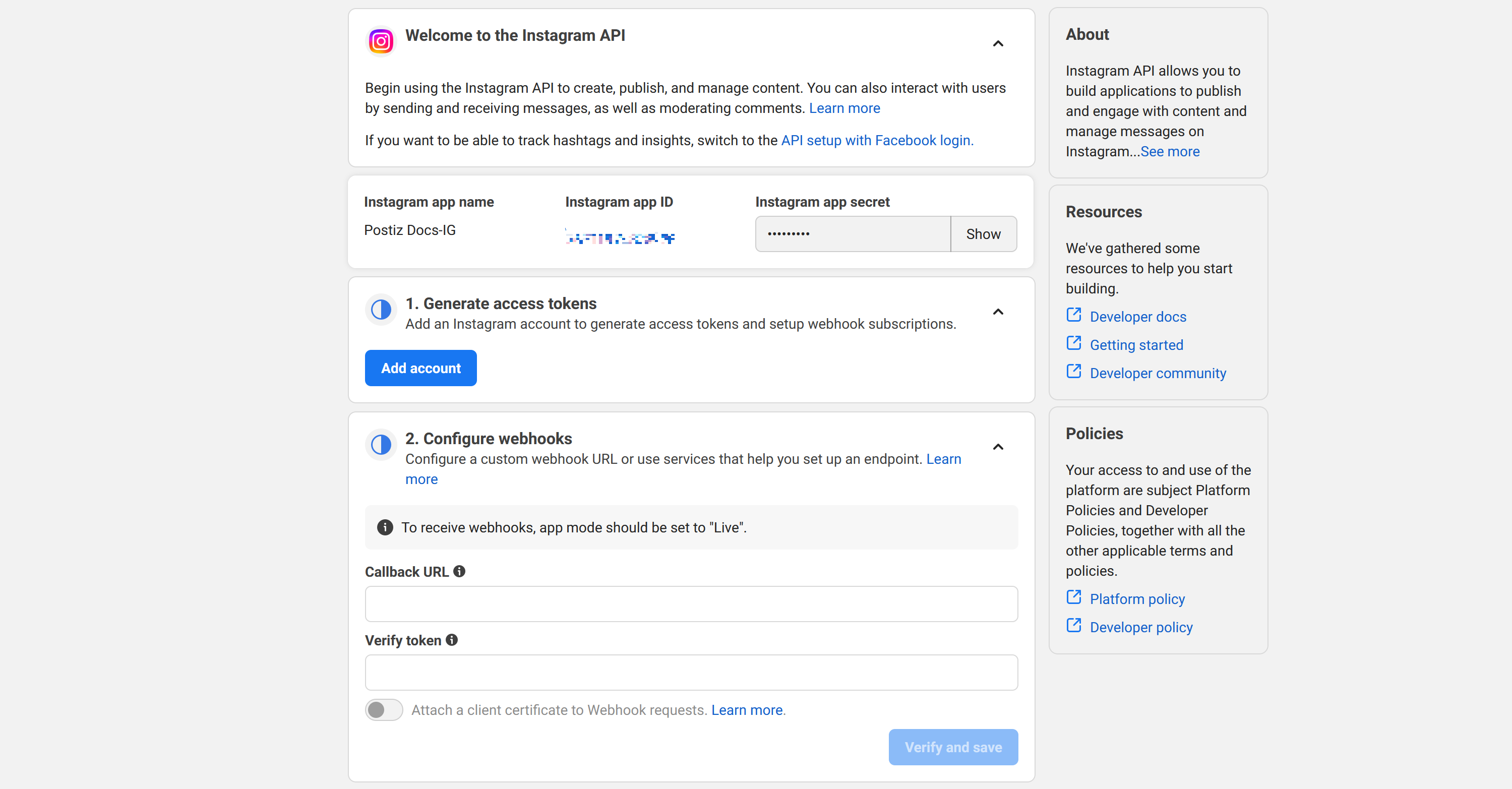Screen dimensions: 1512x789
Task: Click the info icon beside Verify token
Action: coord(451,640)
